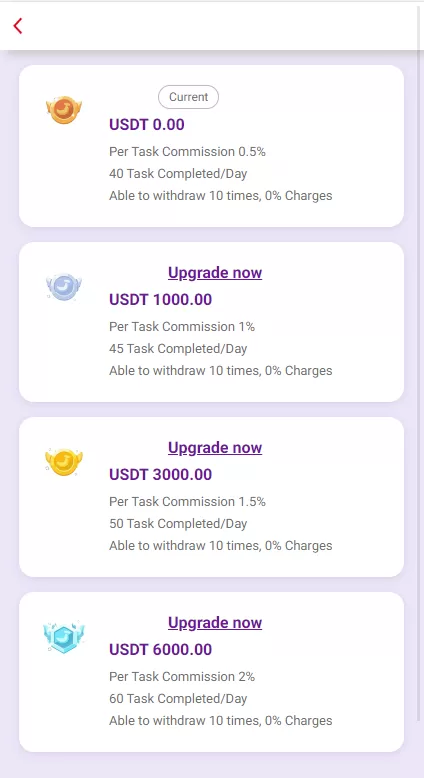424x778 pixels.
Task: Click the Per Task Commission 0.5% text
Action: point(187,152)
